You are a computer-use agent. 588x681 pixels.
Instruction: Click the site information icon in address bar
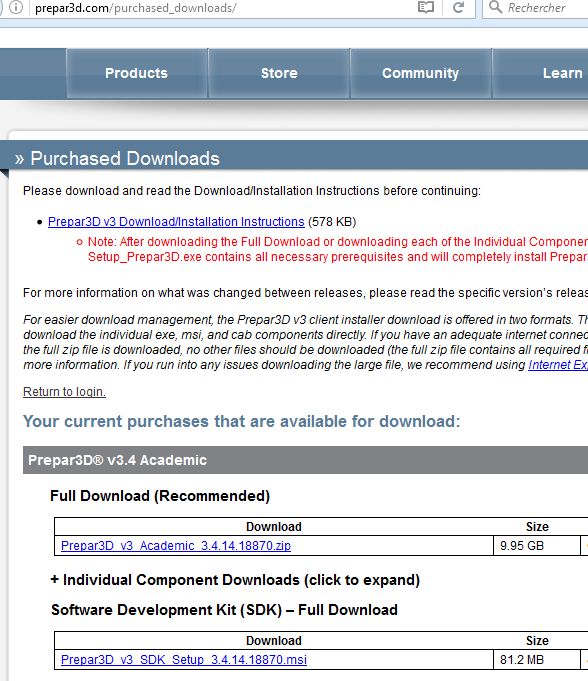(16, 7)
